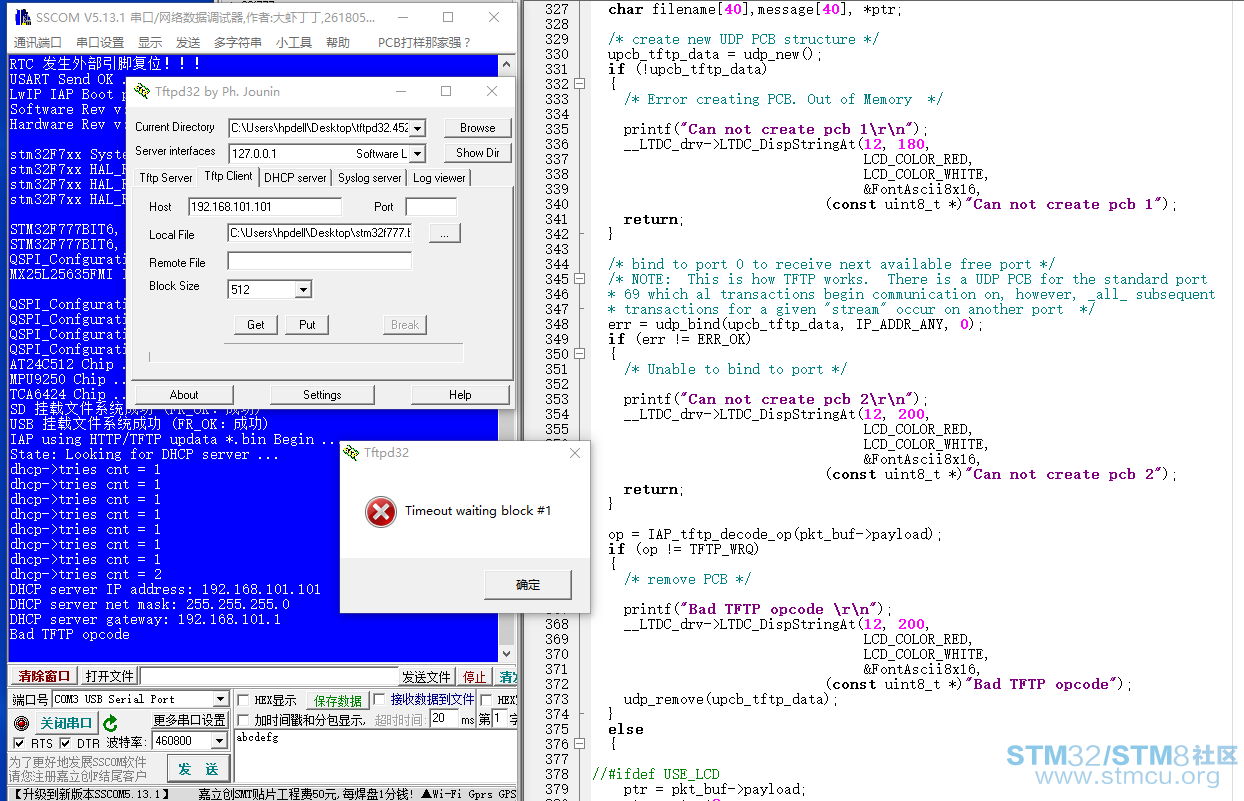Click the Show Dir button

tap(478, 153)
